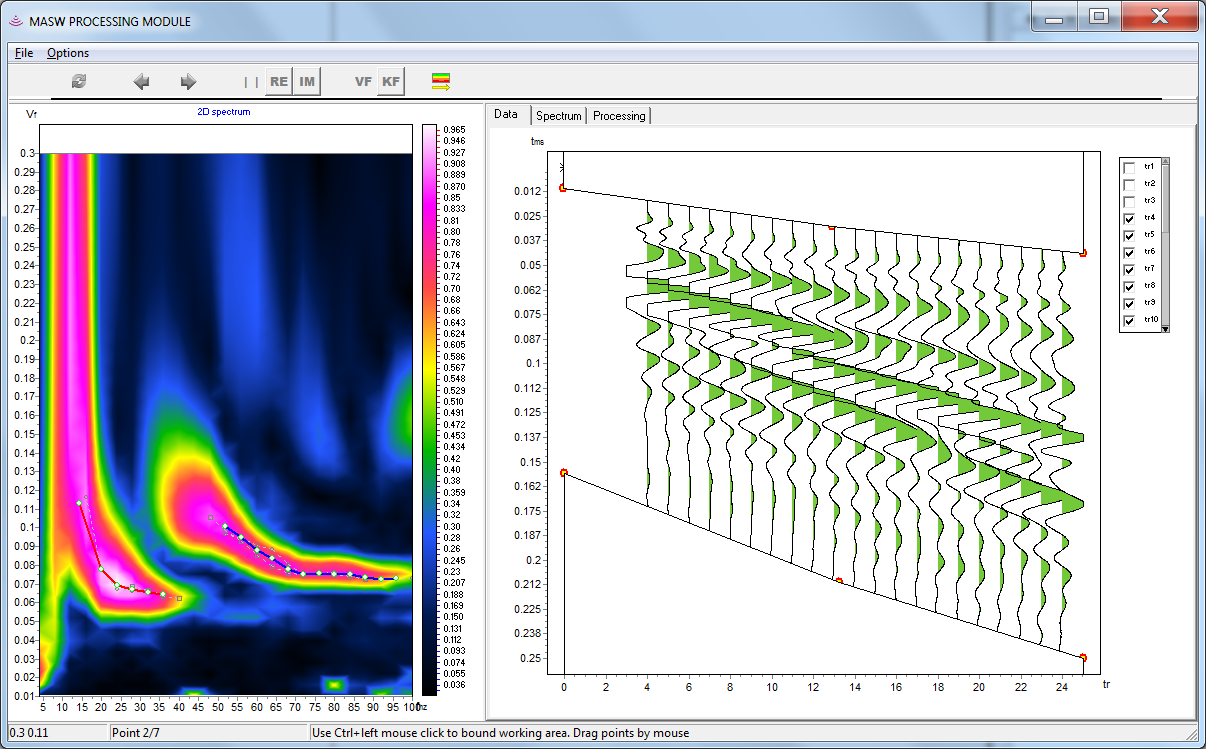Click the vertical bars toolbar icon
The image size is (1206, 749).
[251, 82]
